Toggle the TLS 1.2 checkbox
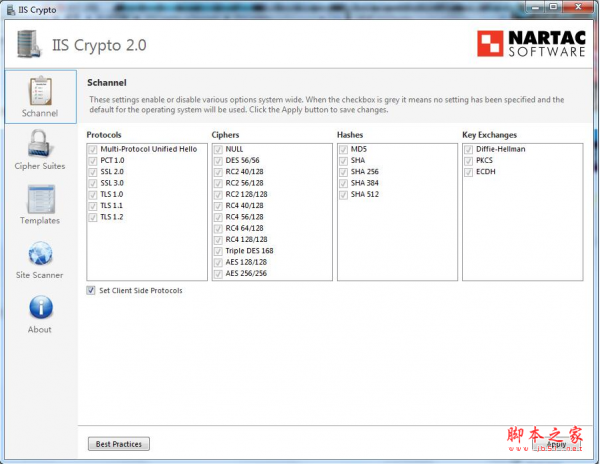 pos(93,217)
